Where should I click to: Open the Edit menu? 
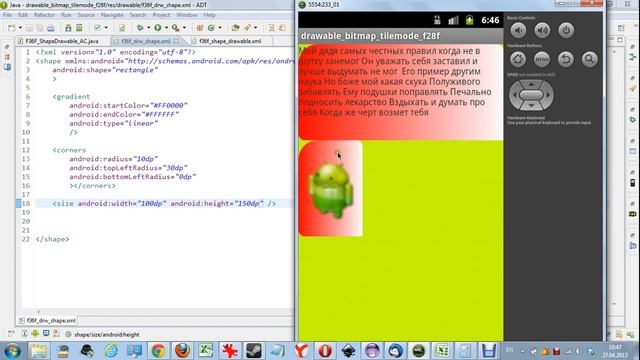point(23,15)
